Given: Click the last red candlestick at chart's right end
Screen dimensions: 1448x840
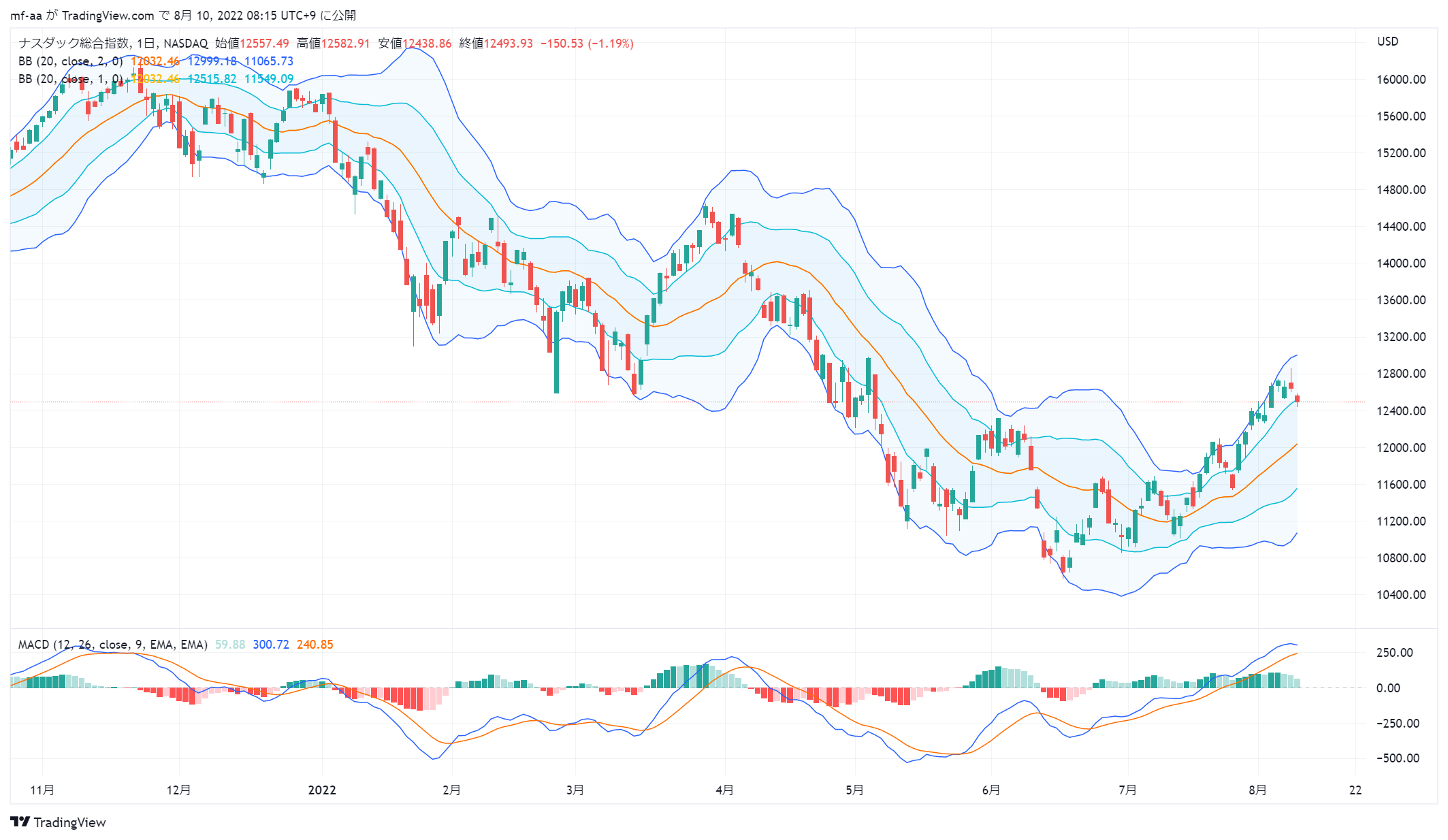Looking at the screenshot, I should click(1298, 399).
